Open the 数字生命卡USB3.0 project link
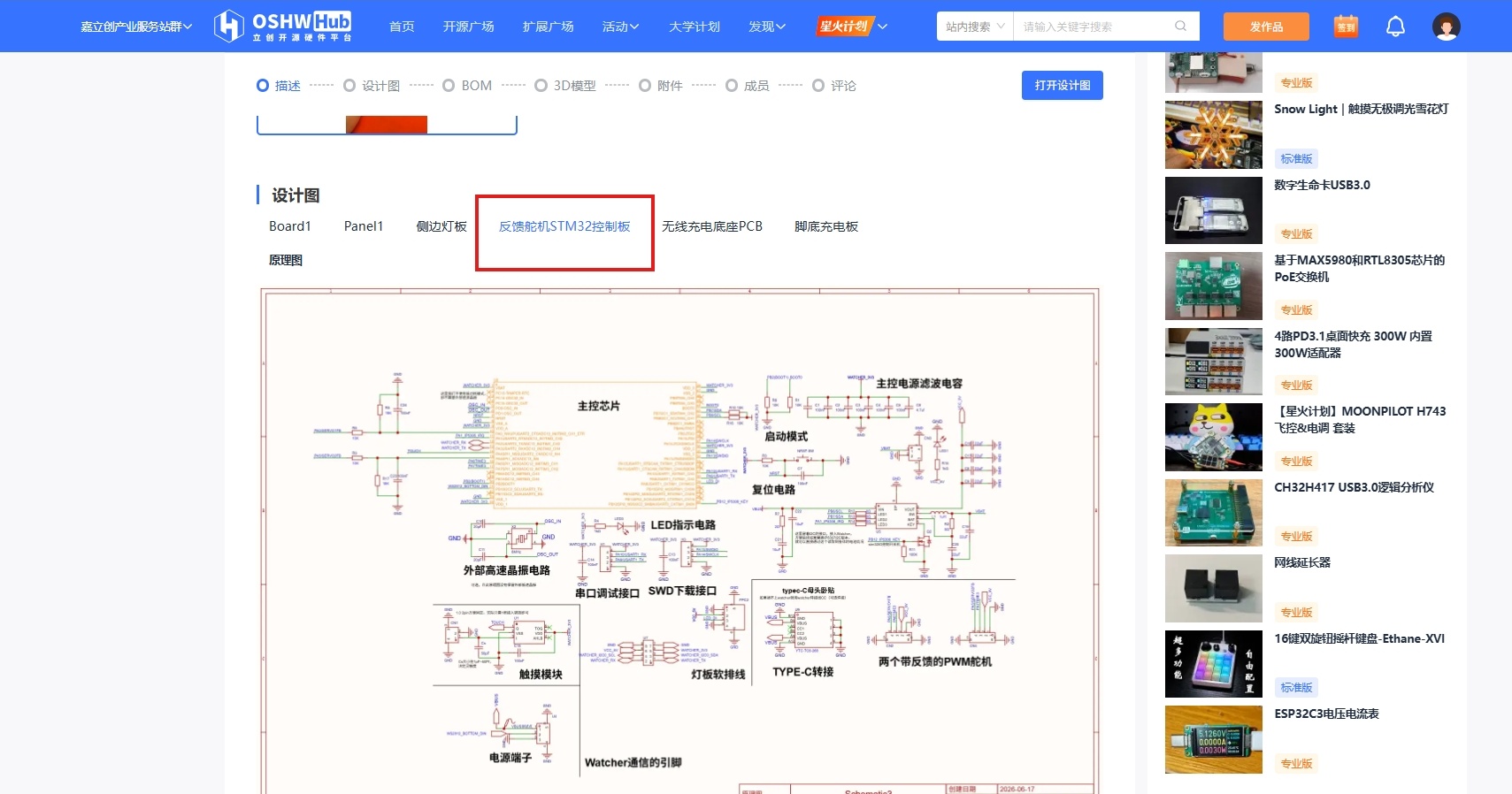Image resolution: width=1512 pixels, height=794 pixels. (x=1322, y=185)
